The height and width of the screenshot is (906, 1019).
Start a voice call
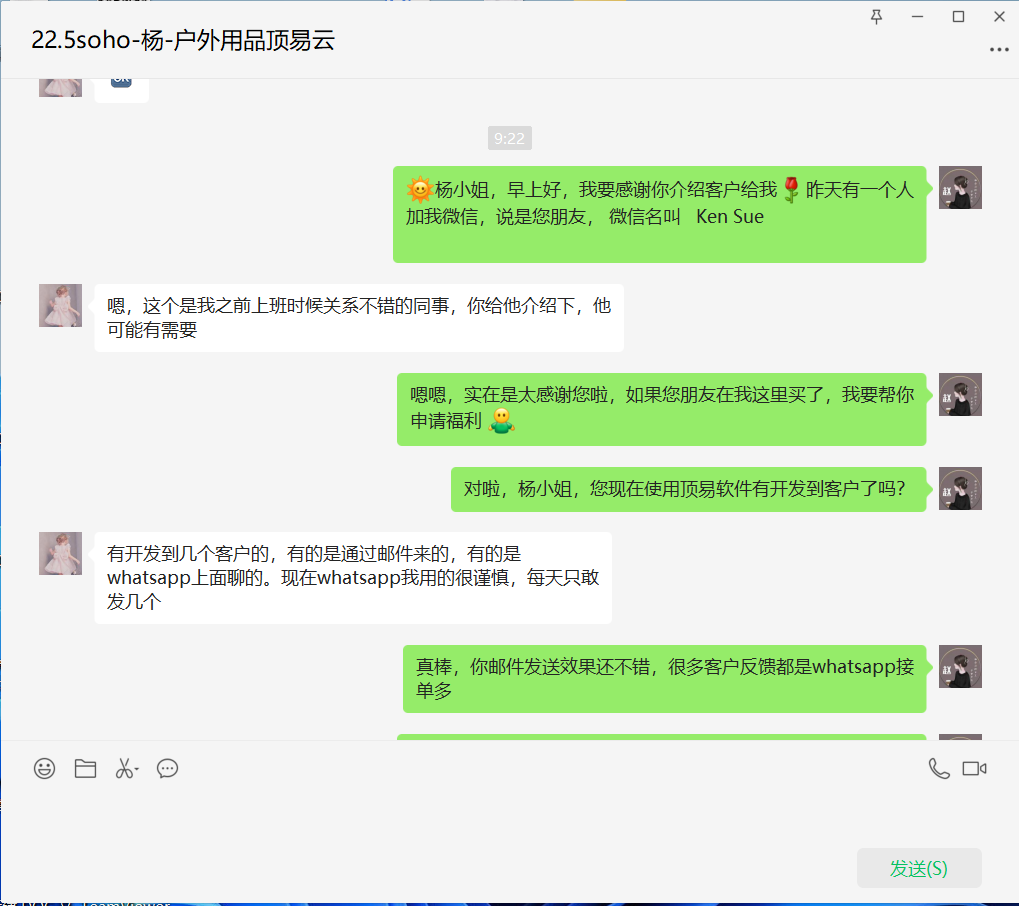tap(938, 768)
